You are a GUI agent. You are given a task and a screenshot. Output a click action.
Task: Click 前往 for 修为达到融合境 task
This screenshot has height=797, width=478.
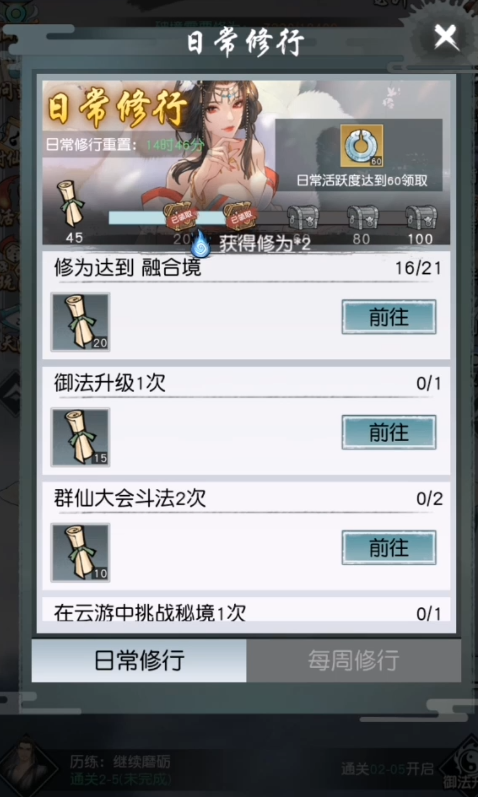click(x=389, y=317)
